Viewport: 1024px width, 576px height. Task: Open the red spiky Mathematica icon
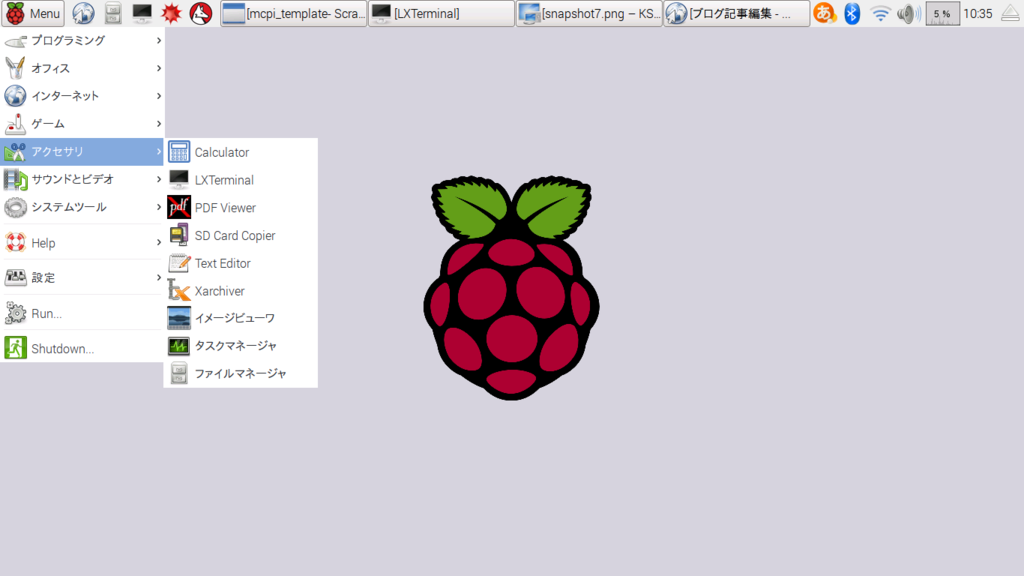pyautogui.click(x=171, y=13)
